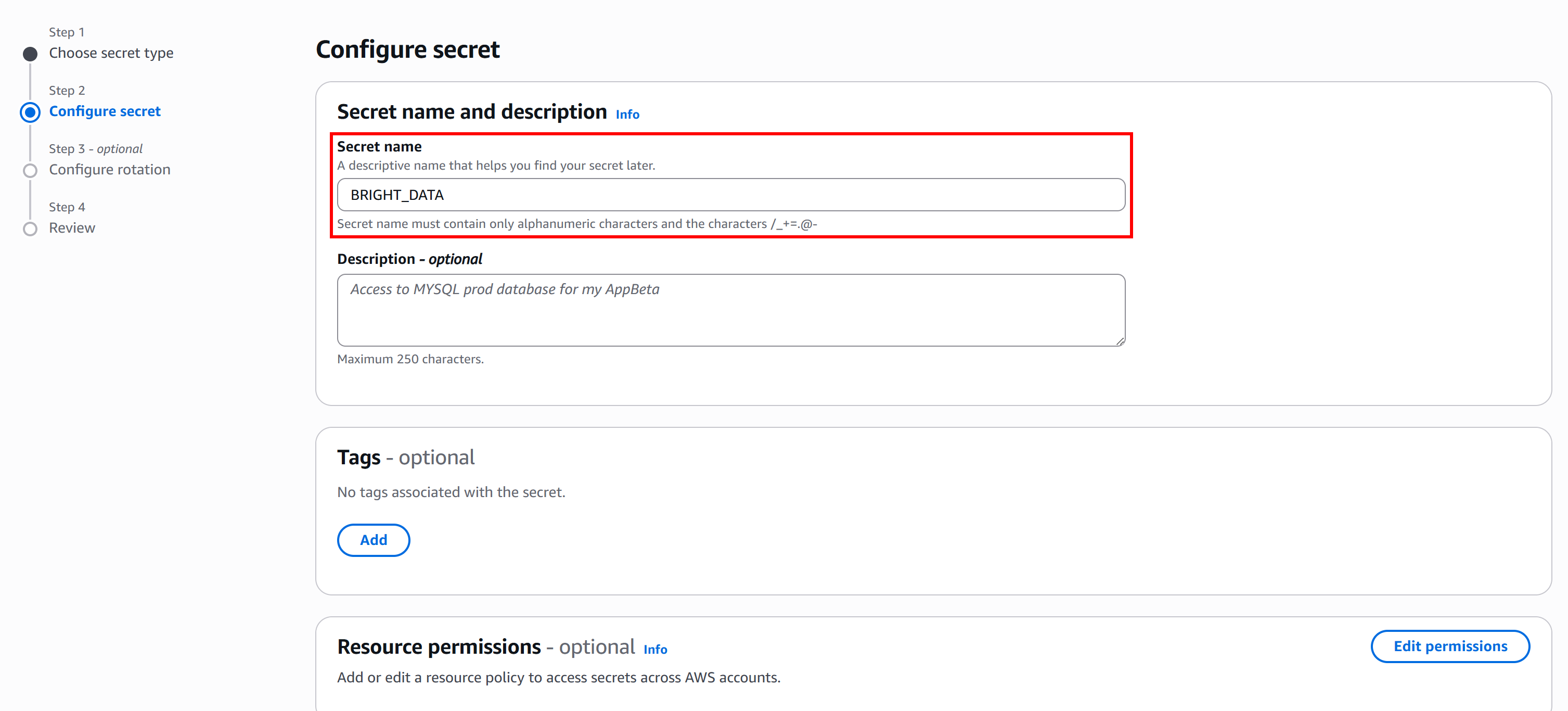Click the Step 1 completed step marker
The image size is (1568, 711).
(x=30, y=54)
